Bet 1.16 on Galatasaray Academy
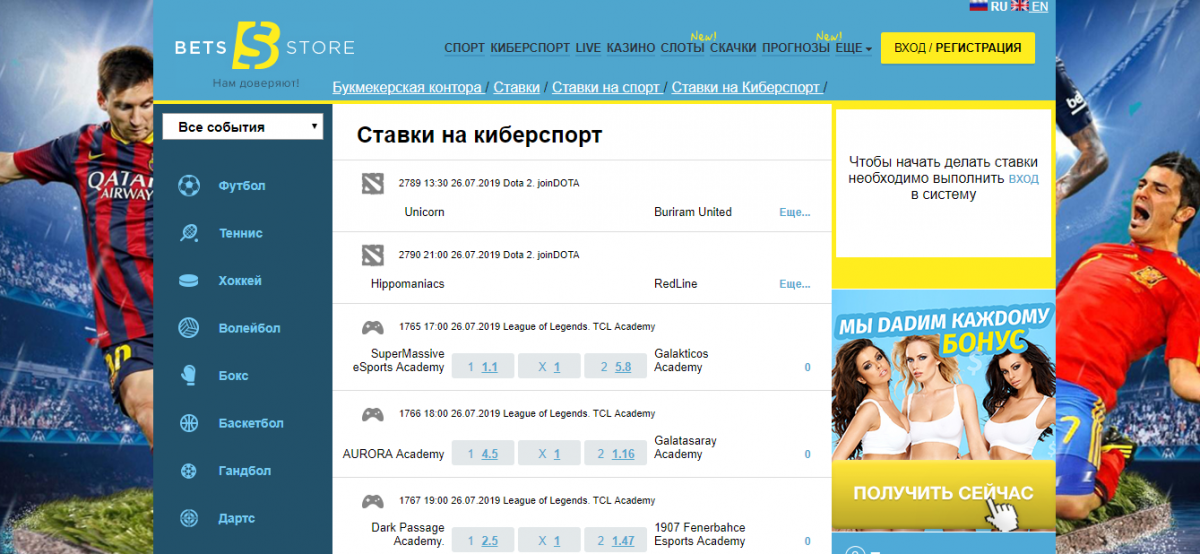Screen dimensions: 1200x554 (614, 454)
